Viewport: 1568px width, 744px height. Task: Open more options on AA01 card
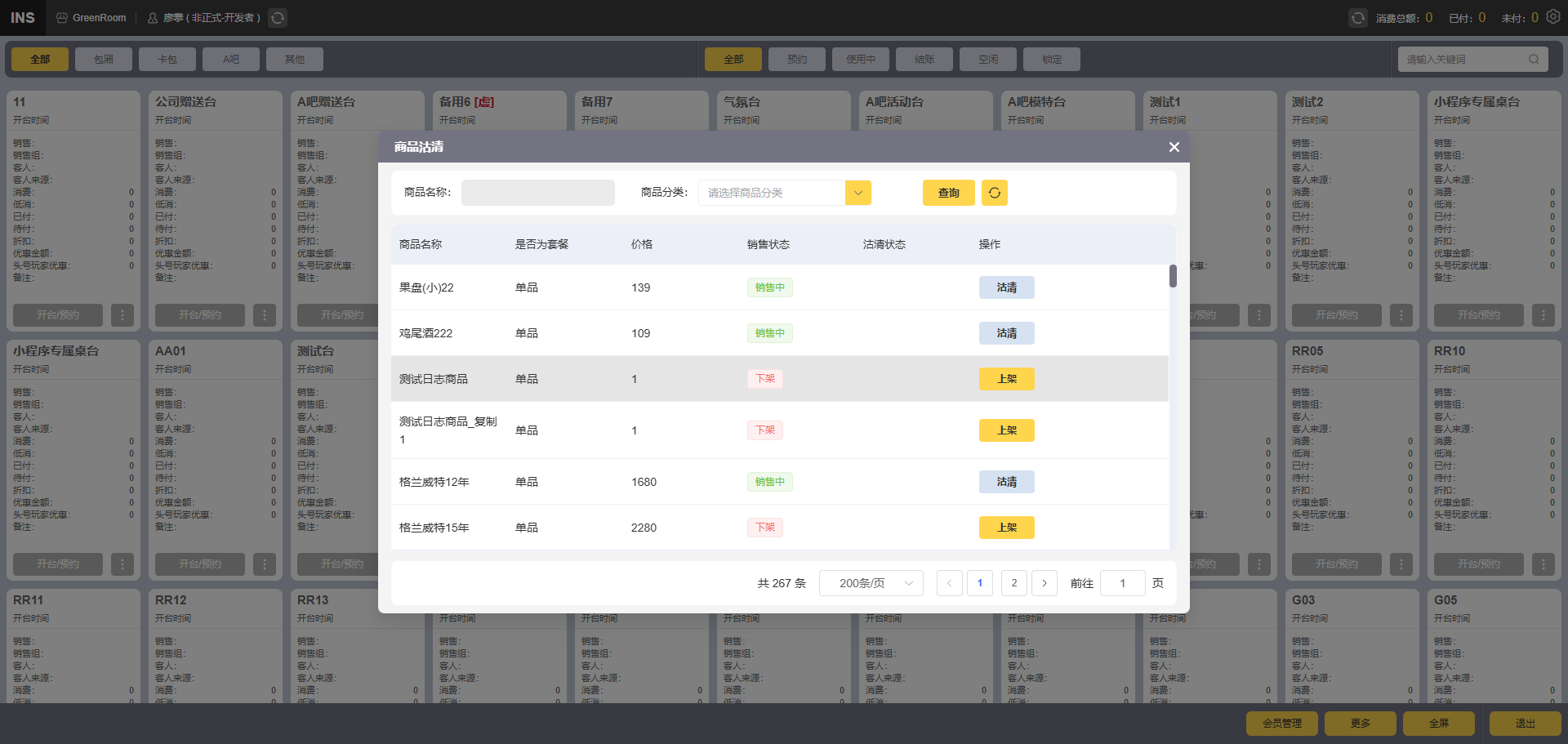(264, 564)
